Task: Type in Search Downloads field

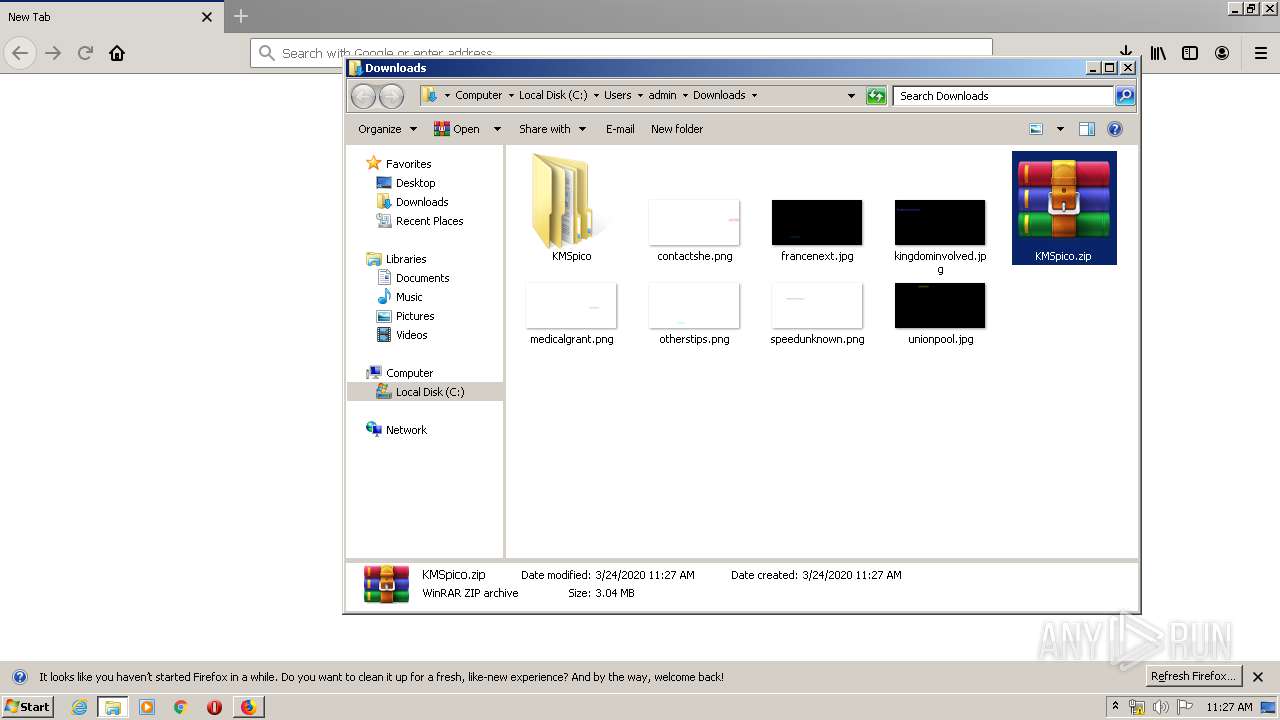Action: (1003, 96)
